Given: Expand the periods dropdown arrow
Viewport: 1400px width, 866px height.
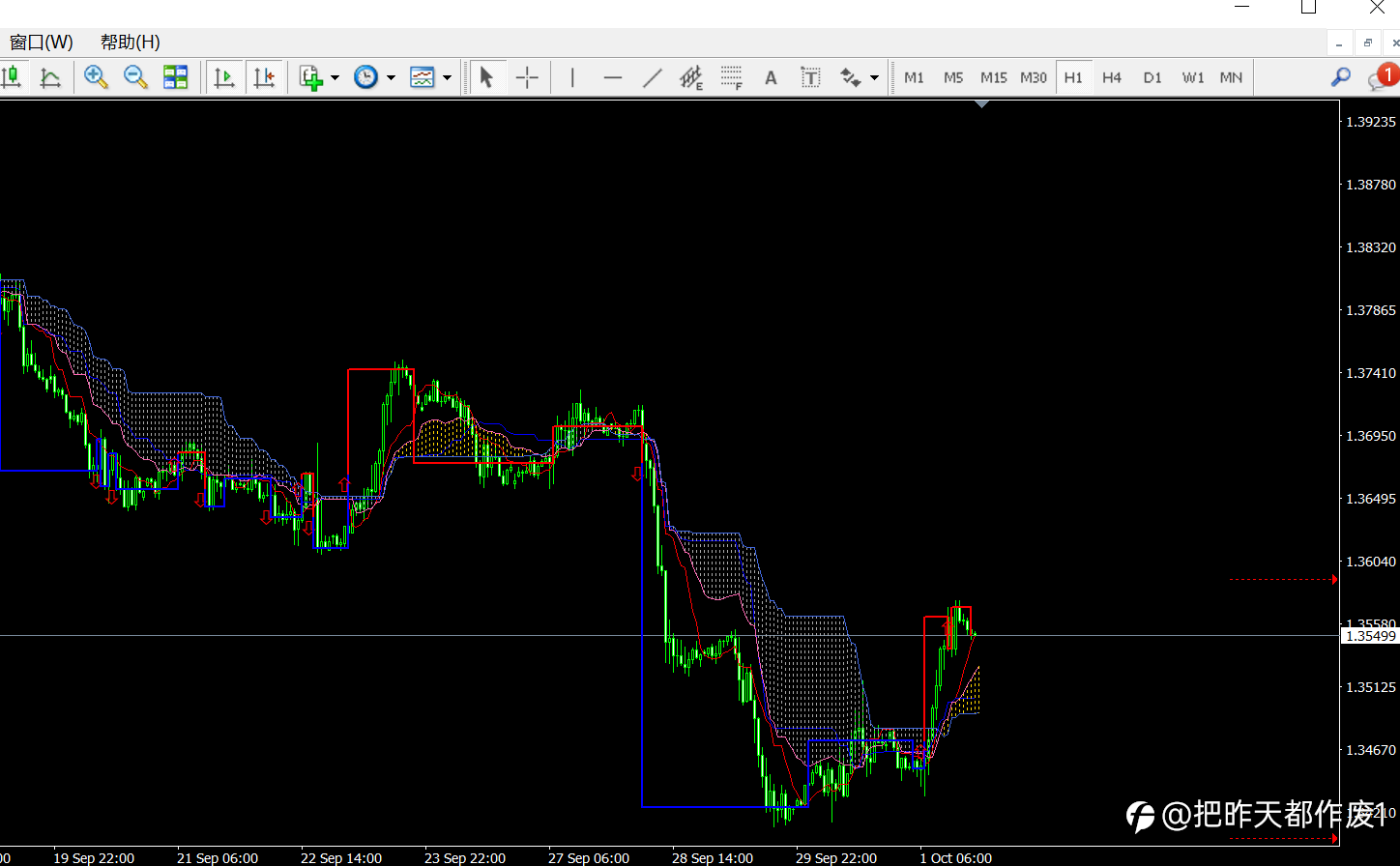Looking at the screenshot, I should coord(391,77).
